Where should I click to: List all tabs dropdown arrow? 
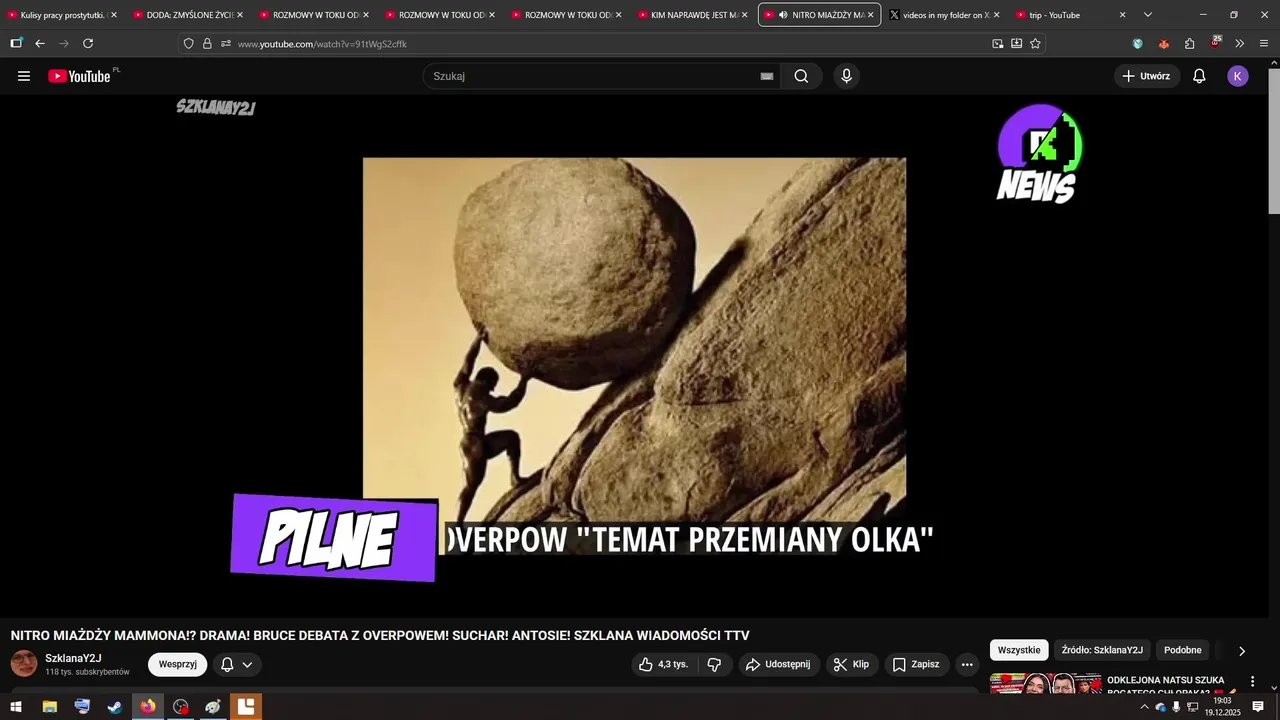(1147, 15)
